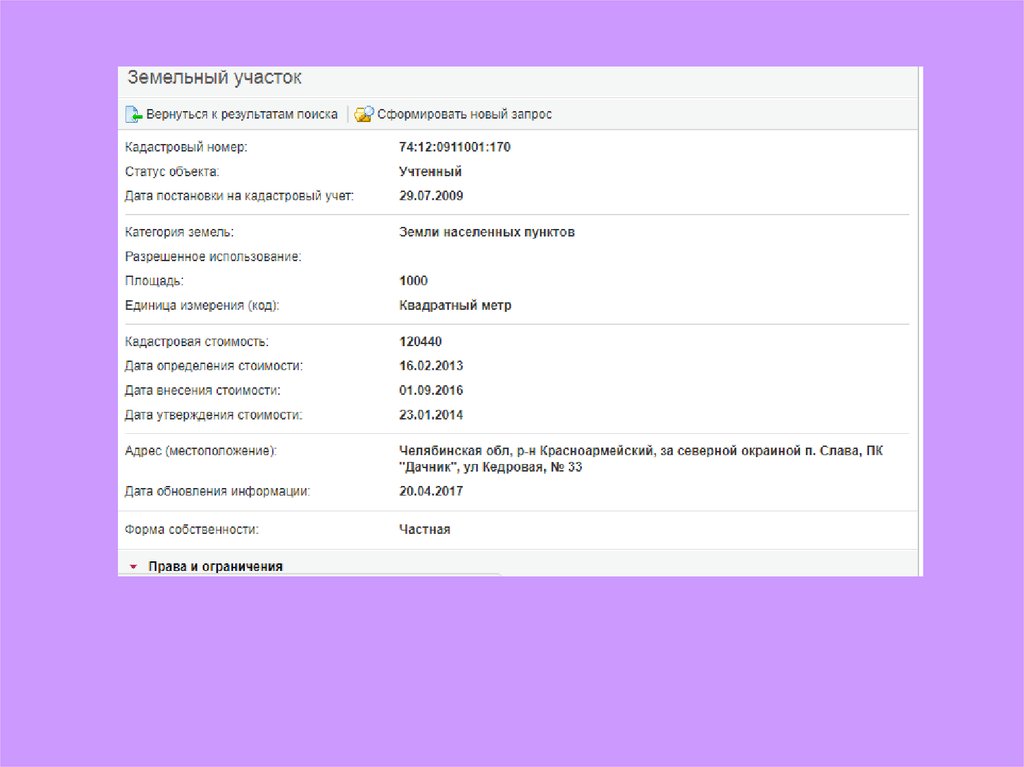The image size is (1024, 767).
Task: Click the 'Права и ограничения' section header
Action: [x=216, y=566]
